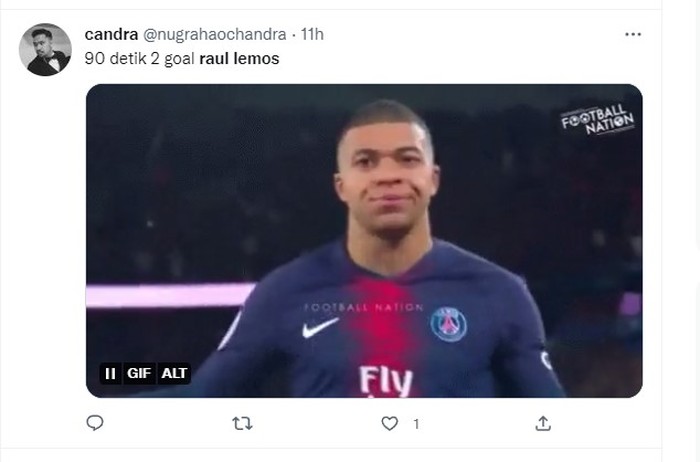The width and height of the screenshot is (700, 462).
Task: Click the reply speech bubble icon
Action: pyautogui.click(x=95, y=424)
